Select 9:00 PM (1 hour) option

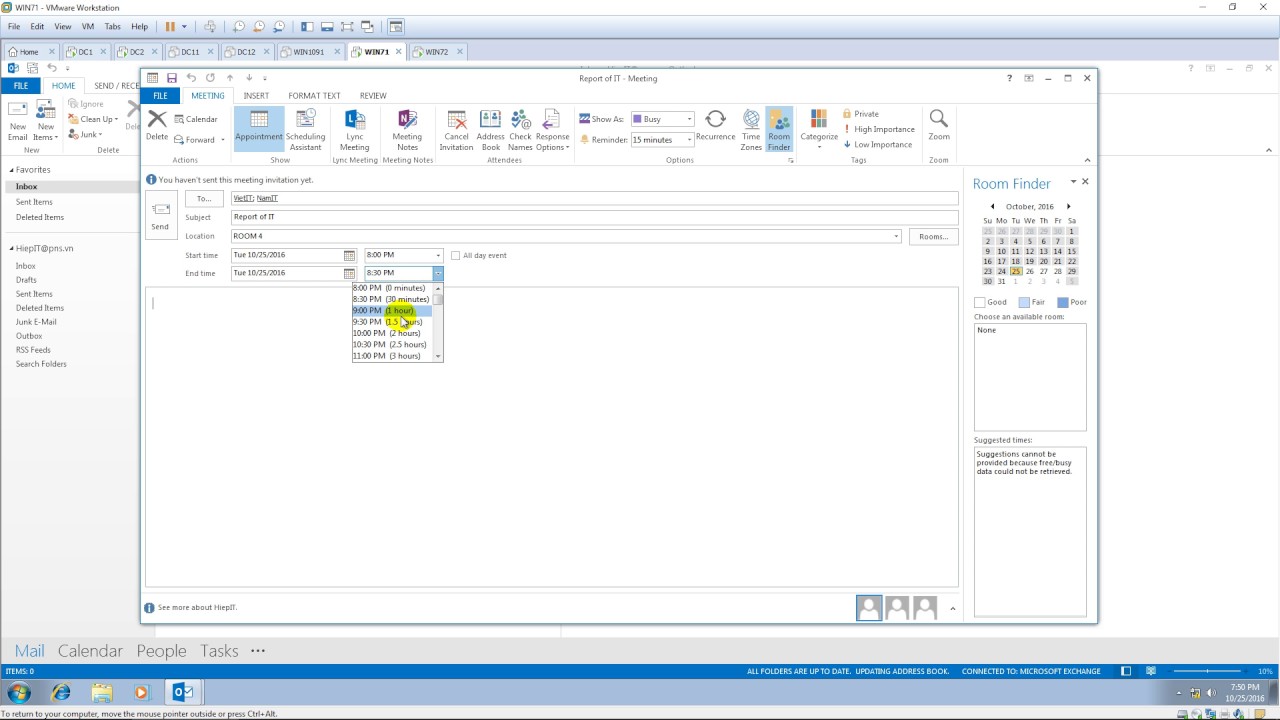pyautogui.click(x=392, y=311)
